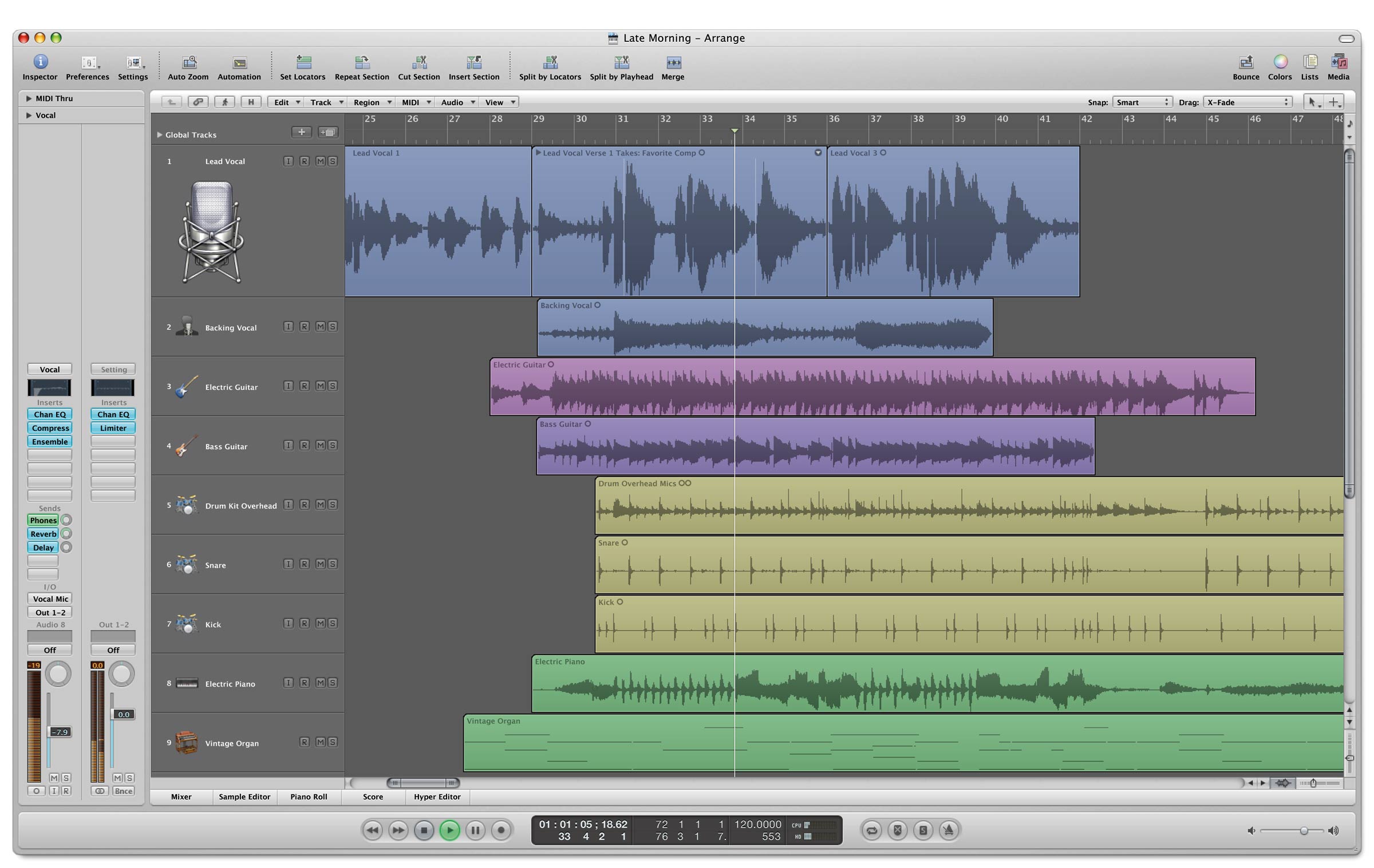Switch to the Piano Roll tab
The image size is (1374, 868).
pos(309,796)
